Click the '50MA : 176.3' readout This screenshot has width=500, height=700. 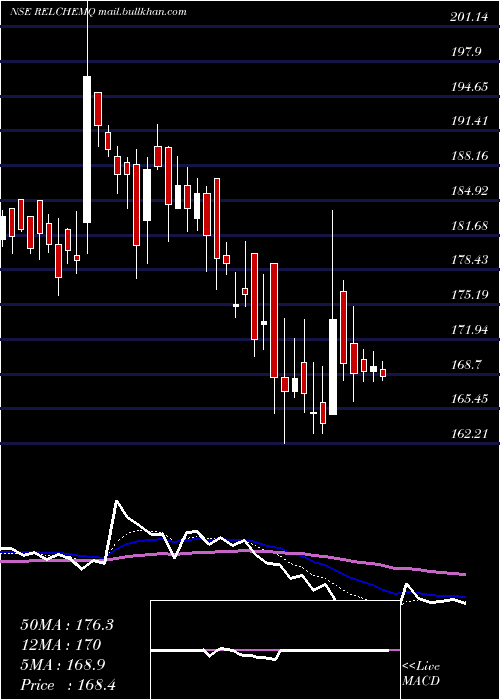(67, 625)
